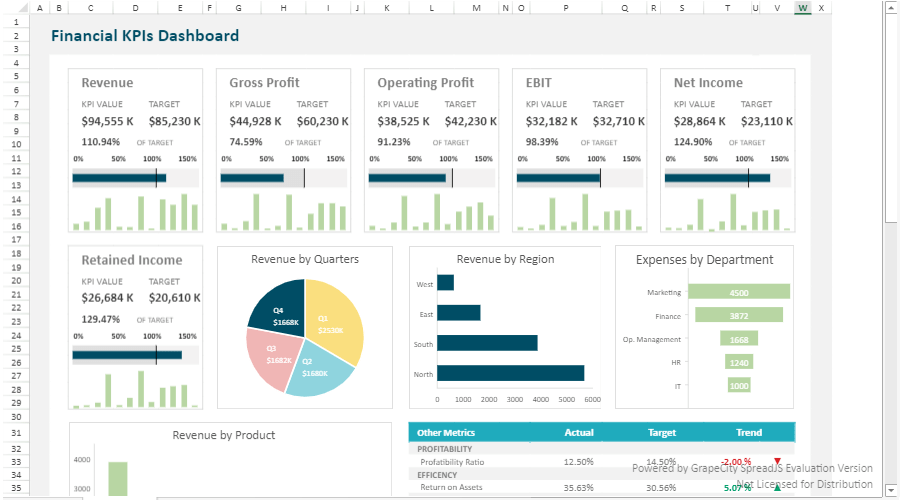This screenshot has width=900, height=500.
Task: Click the vertical scrollbar thumb
Action: [891, 110]
